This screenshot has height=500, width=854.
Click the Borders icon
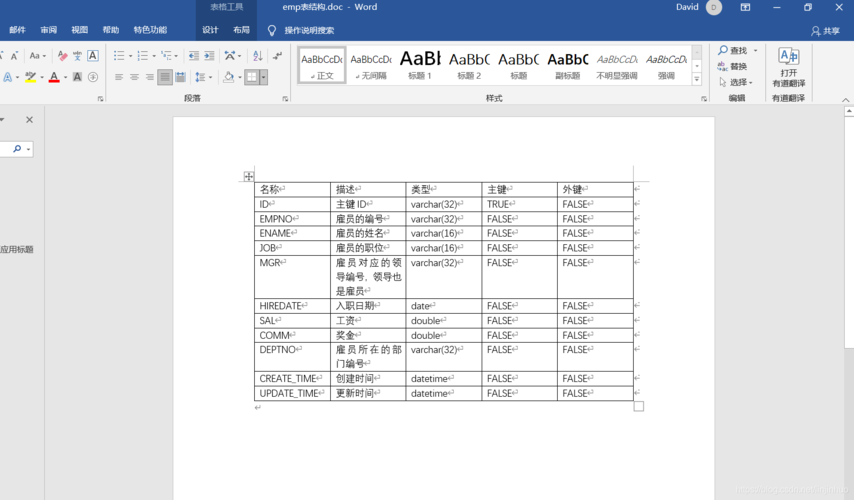click(252, 77)
